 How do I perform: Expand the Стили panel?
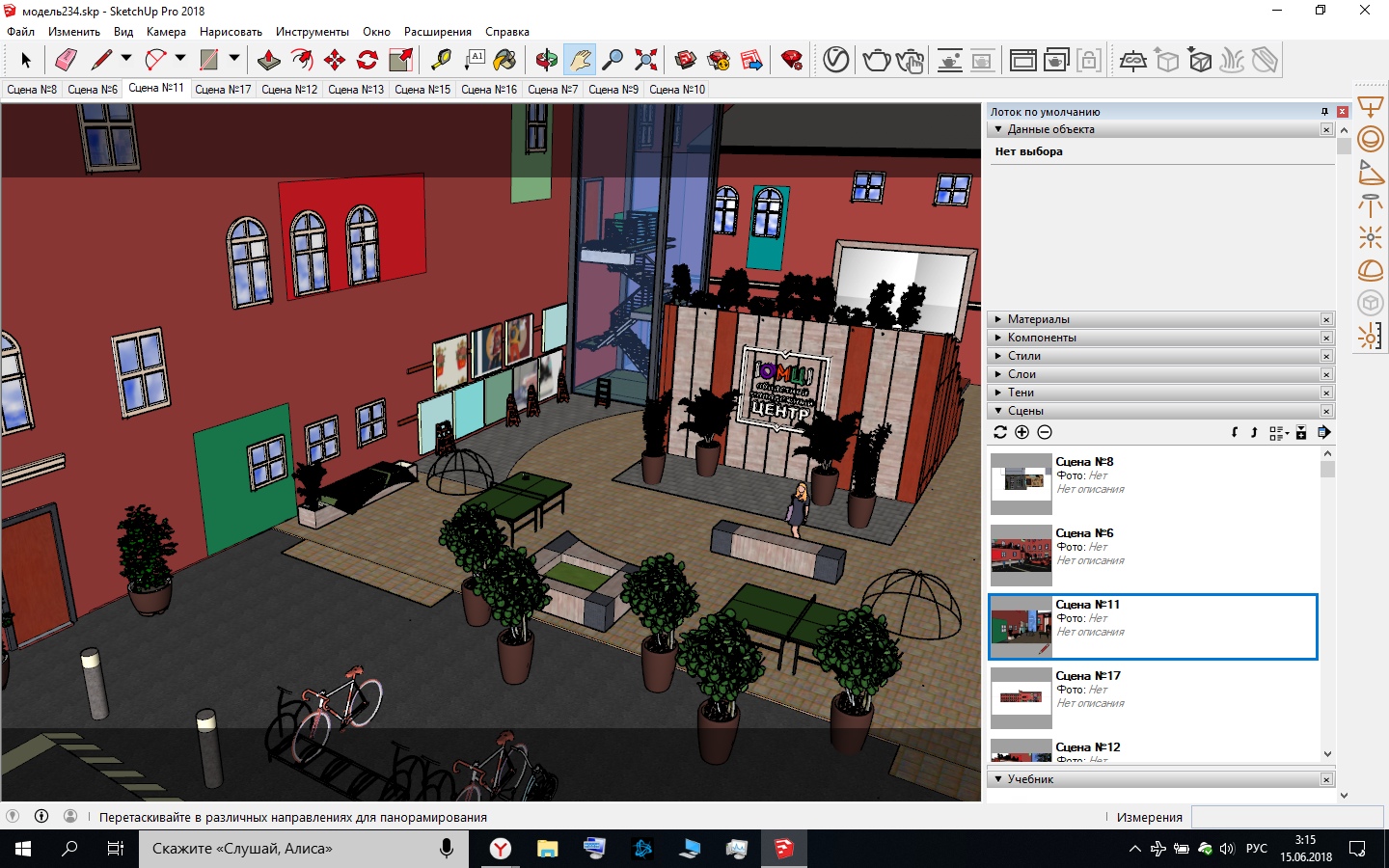(x=998, y=356)
